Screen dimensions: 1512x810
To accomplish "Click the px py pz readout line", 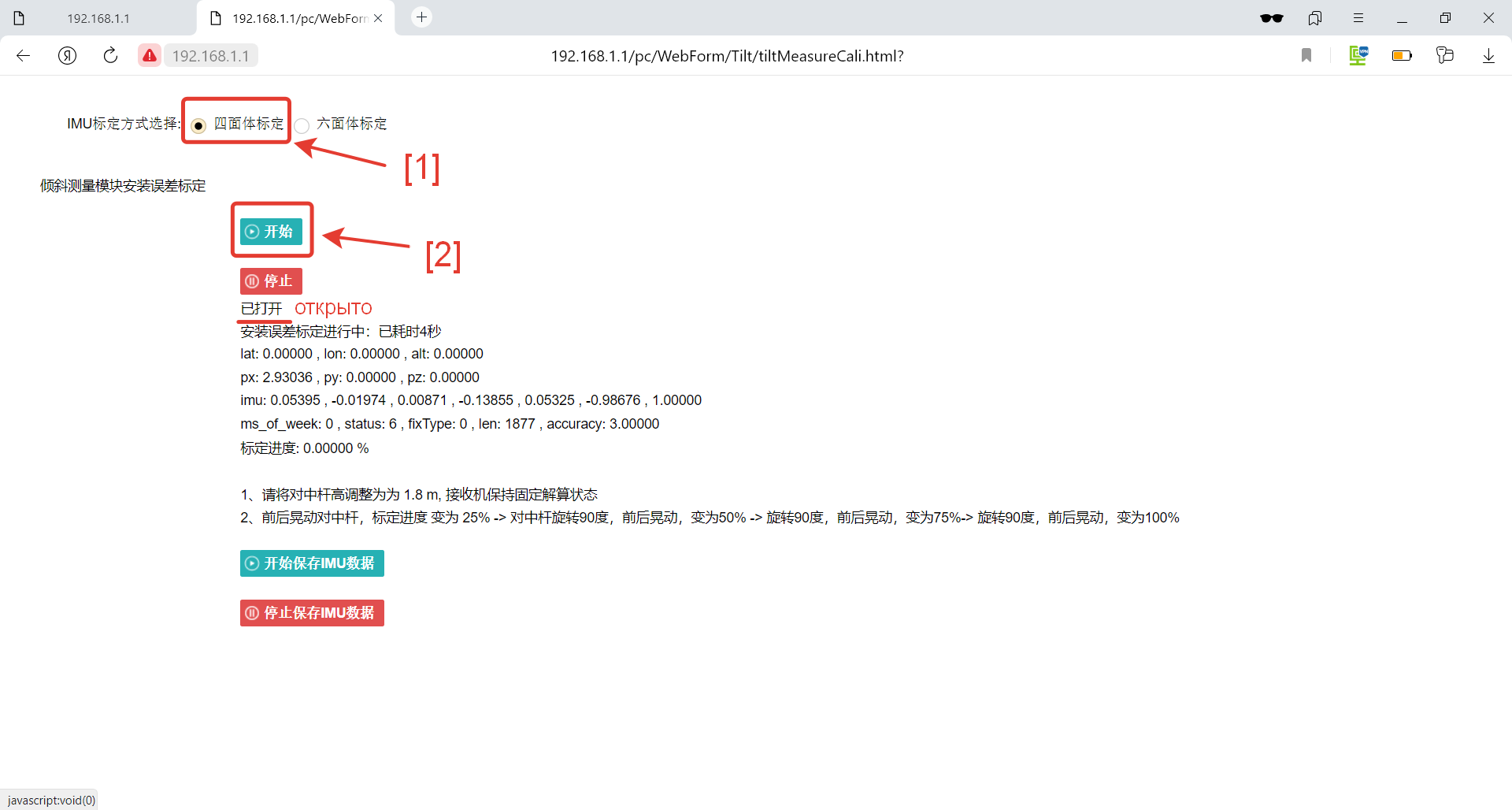I will coord(360,377).
